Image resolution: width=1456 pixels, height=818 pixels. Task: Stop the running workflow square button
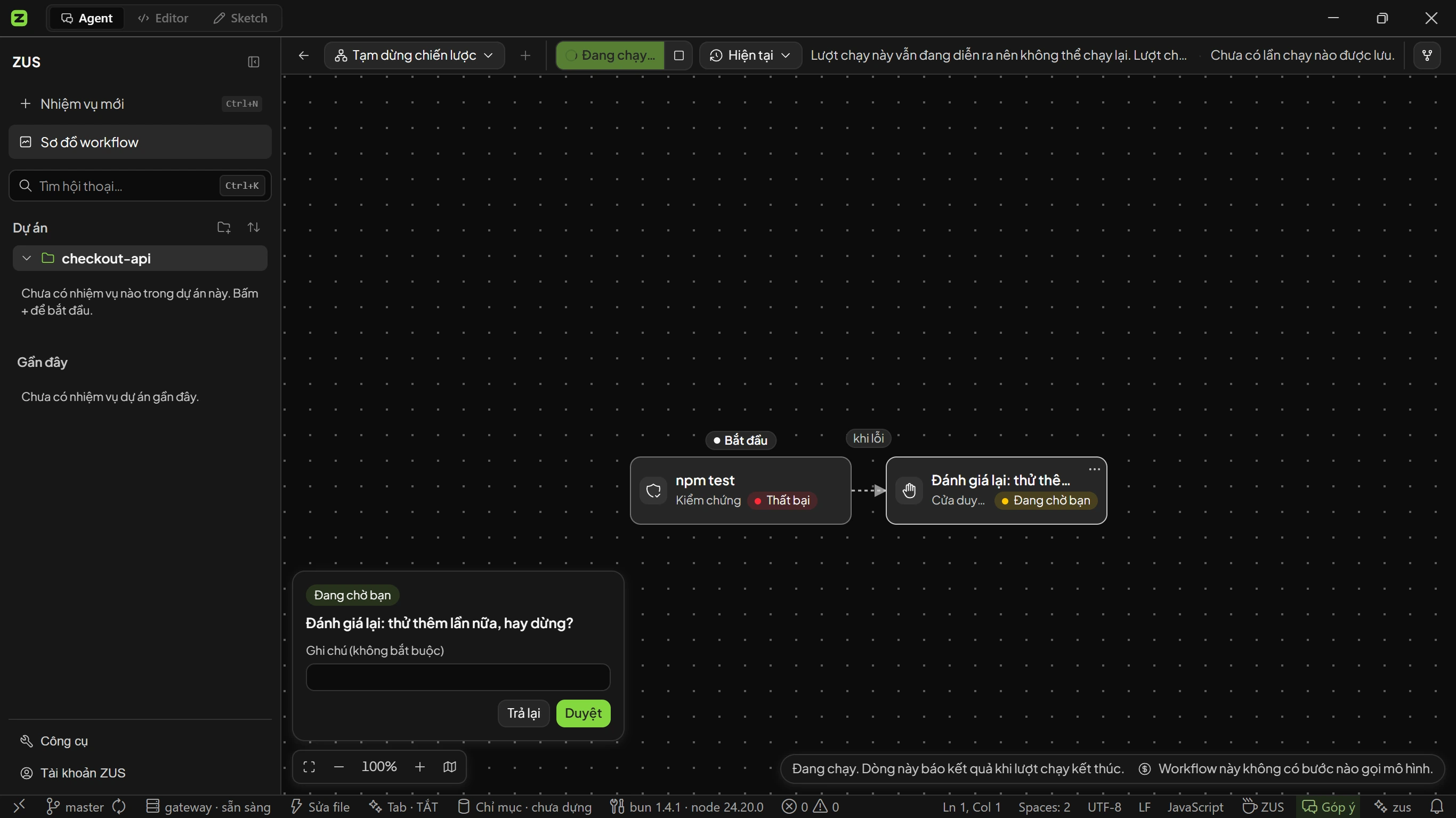pyautogui.click(x=679, y=55)
